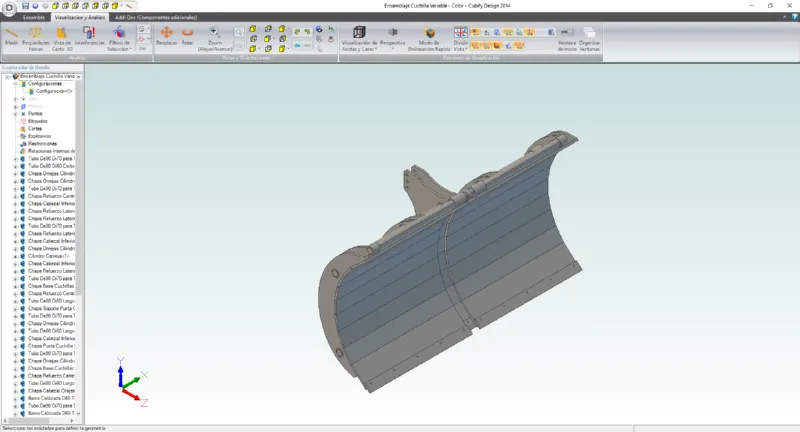Screen dimensions: 800x432
Task: Activate the Desplazar pan tool
Action: [x=166, y=36]
